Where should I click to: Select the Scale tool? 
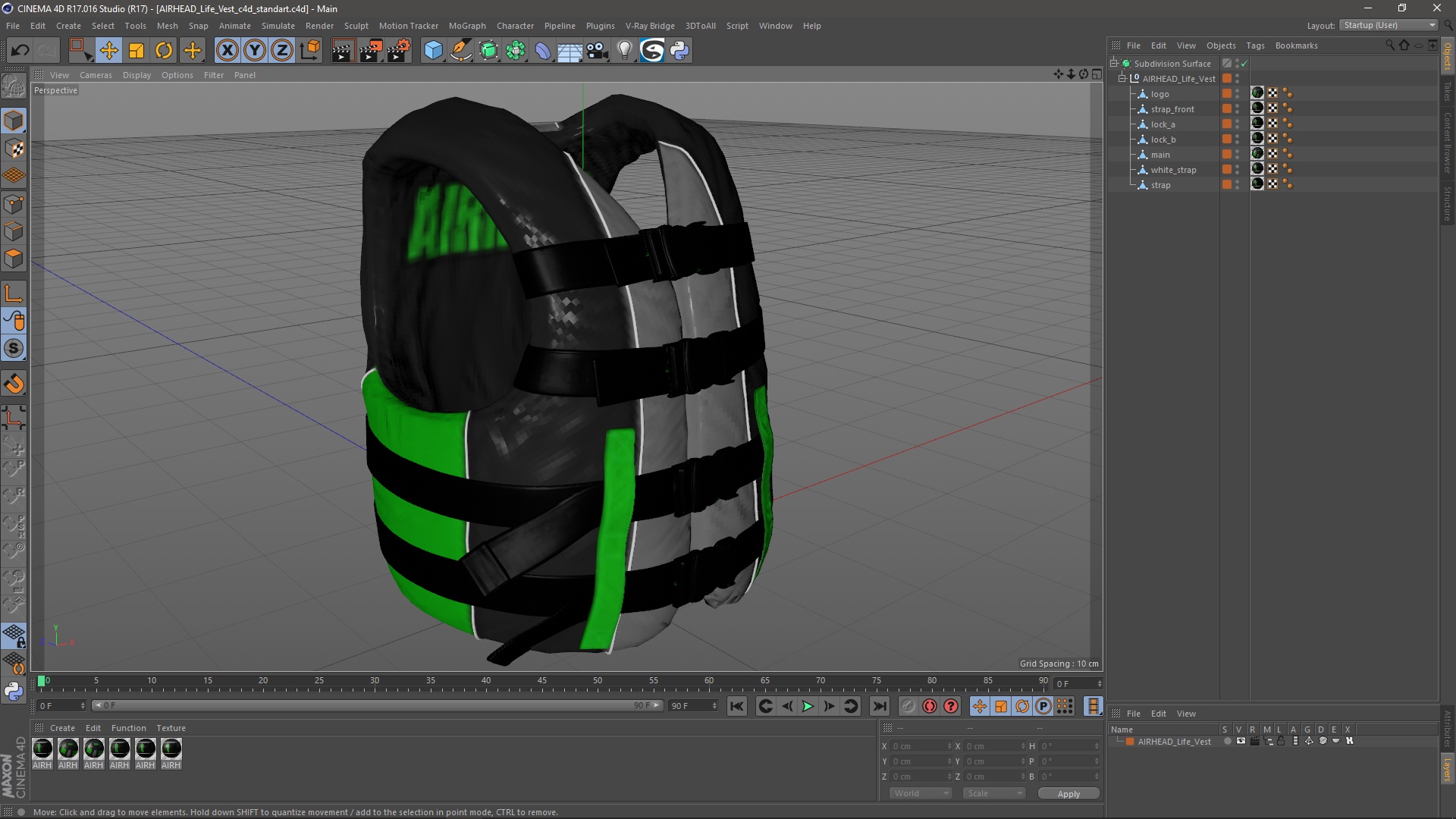pos(136,51)
